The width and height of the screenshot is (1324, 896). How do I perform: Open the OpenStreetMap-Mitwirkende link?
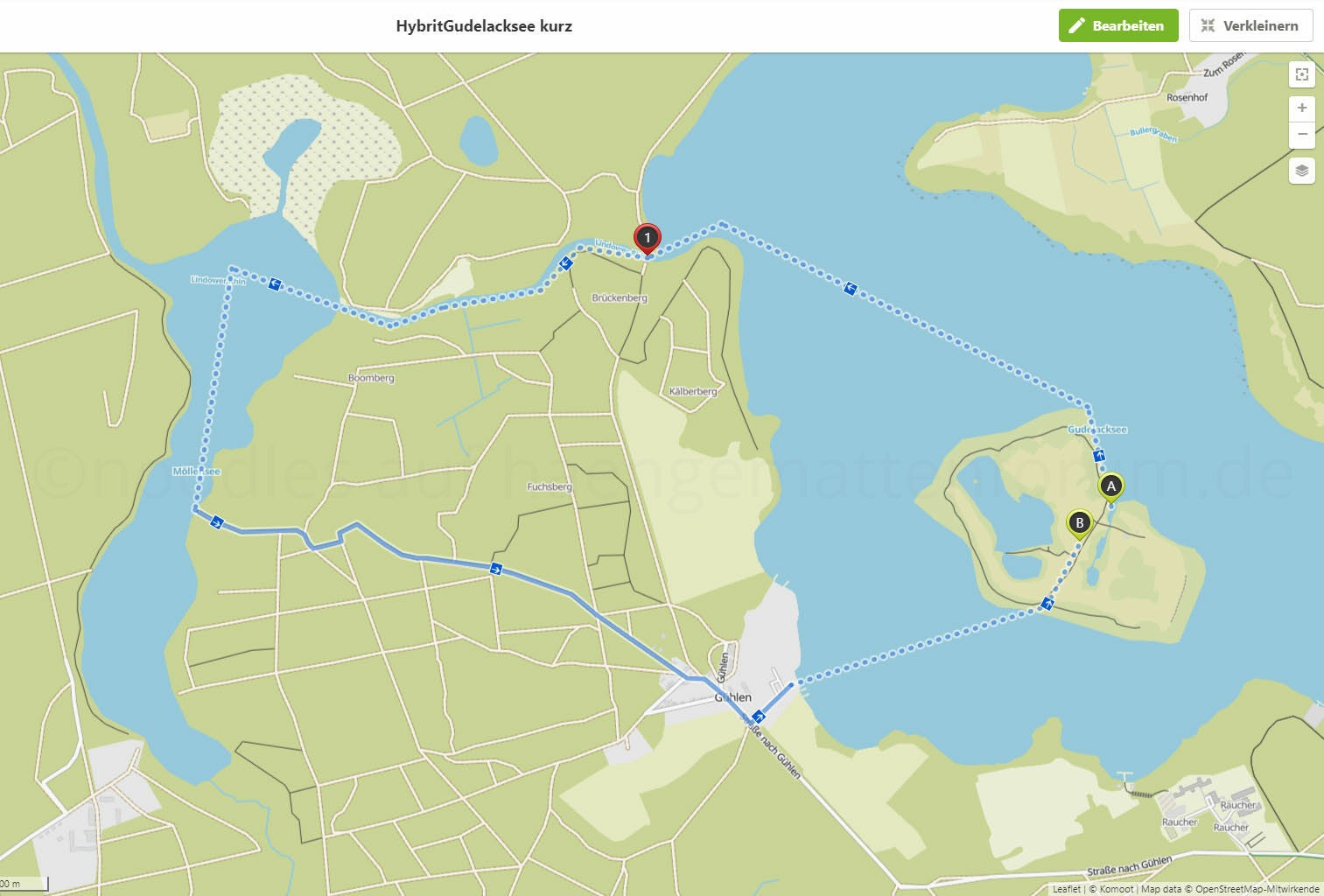(1257, 889)
